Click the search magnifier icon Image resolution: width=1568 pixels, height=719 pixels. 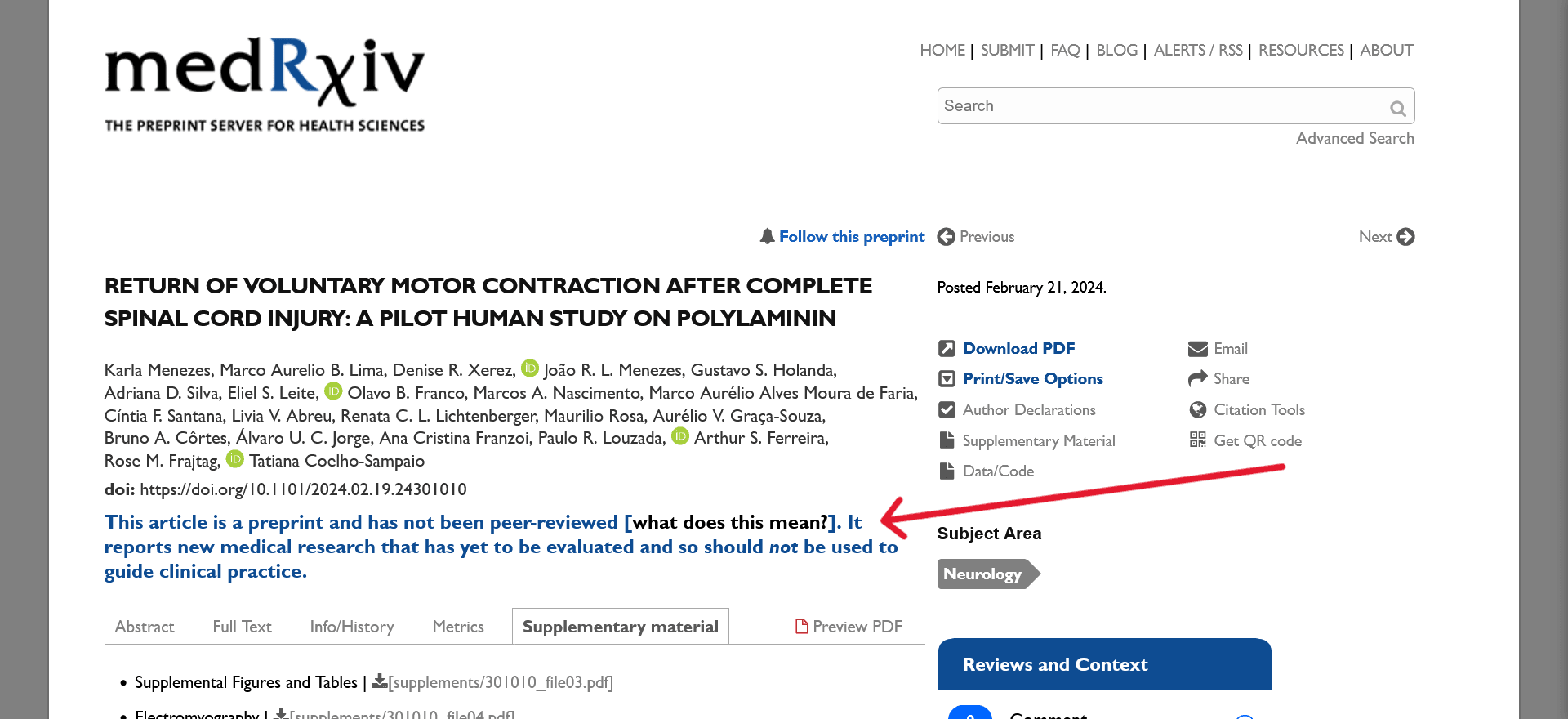point(1397,108)
